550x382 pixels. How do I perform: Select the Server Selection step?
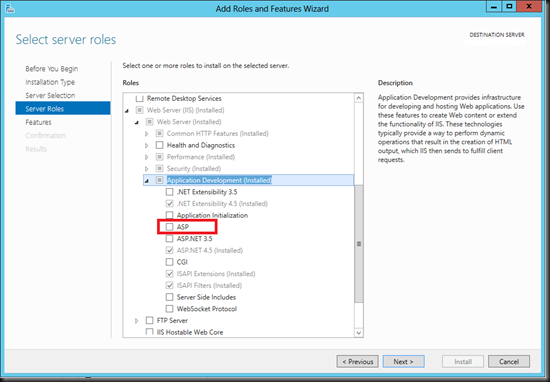pyautogui.click(x=50, y=95)
